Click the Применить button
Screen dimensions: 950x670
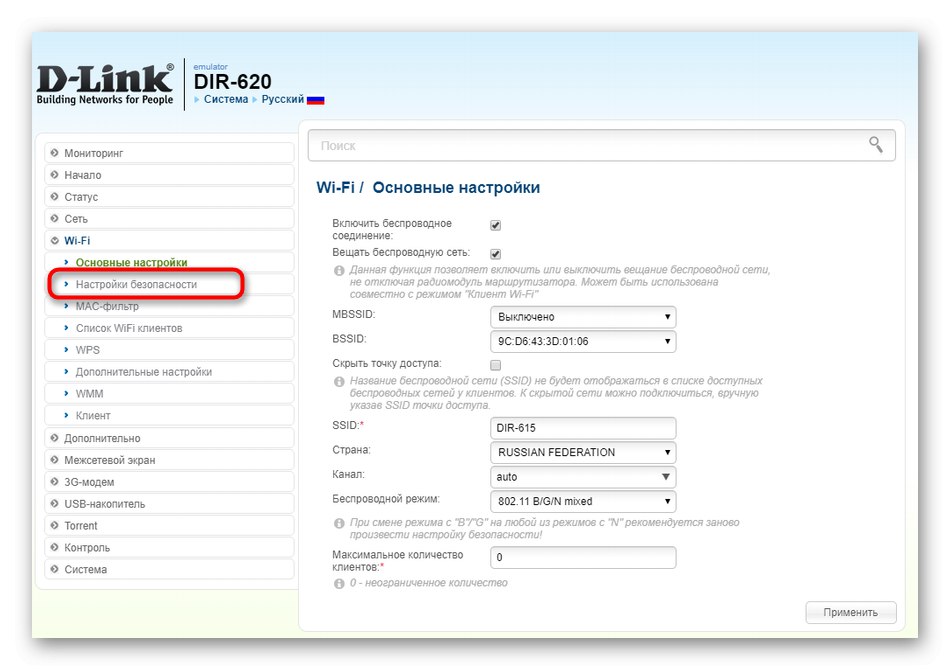[851, 612]
